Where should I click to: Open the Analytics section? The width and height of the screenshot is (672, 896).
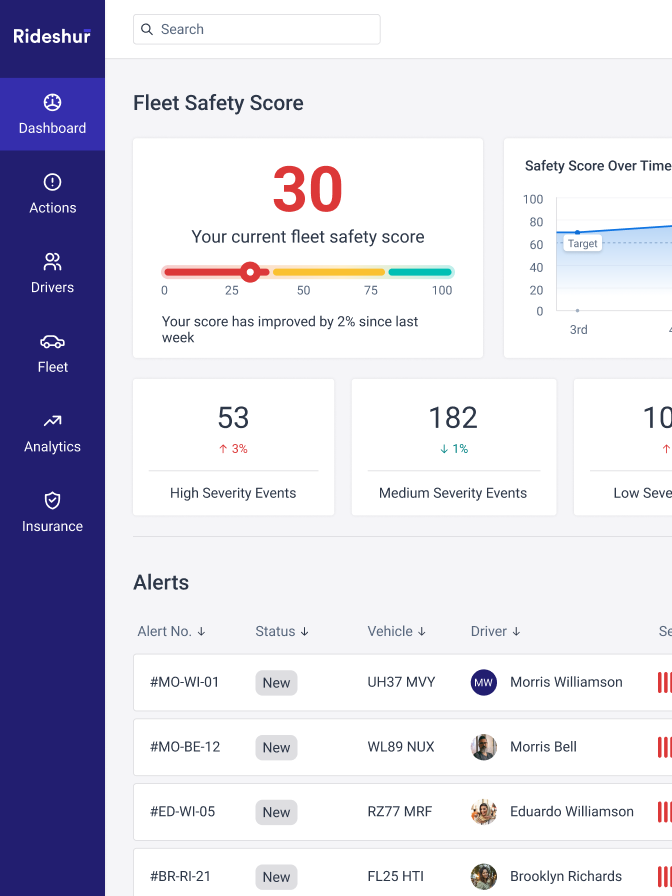click(53, 433)
